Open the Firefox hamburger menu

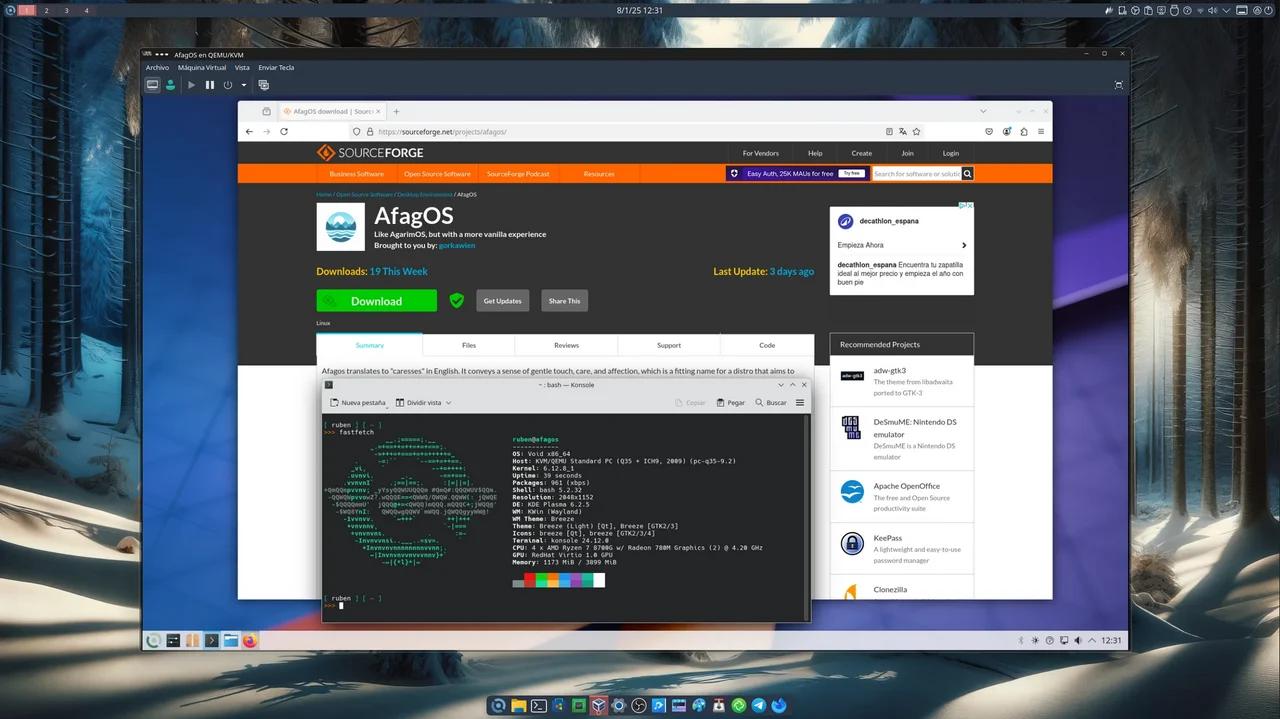[x=1041, y=131]
